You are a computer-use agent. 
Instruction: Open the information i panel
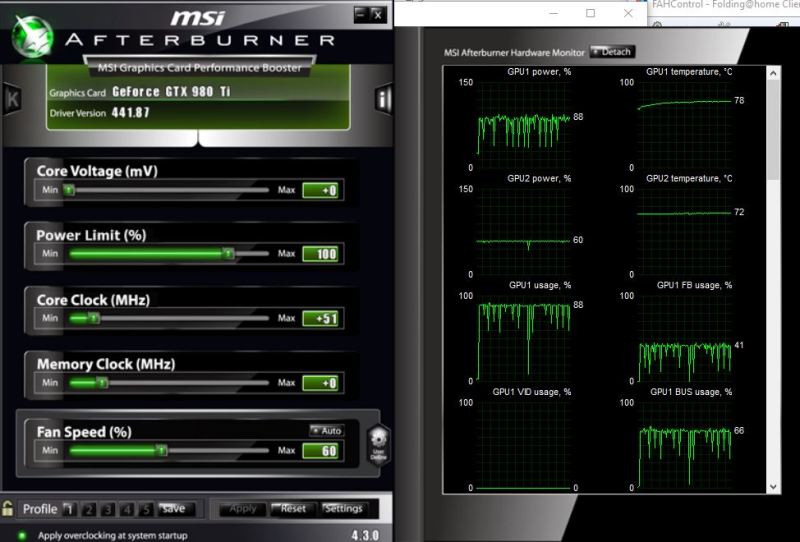coord(383,98)
